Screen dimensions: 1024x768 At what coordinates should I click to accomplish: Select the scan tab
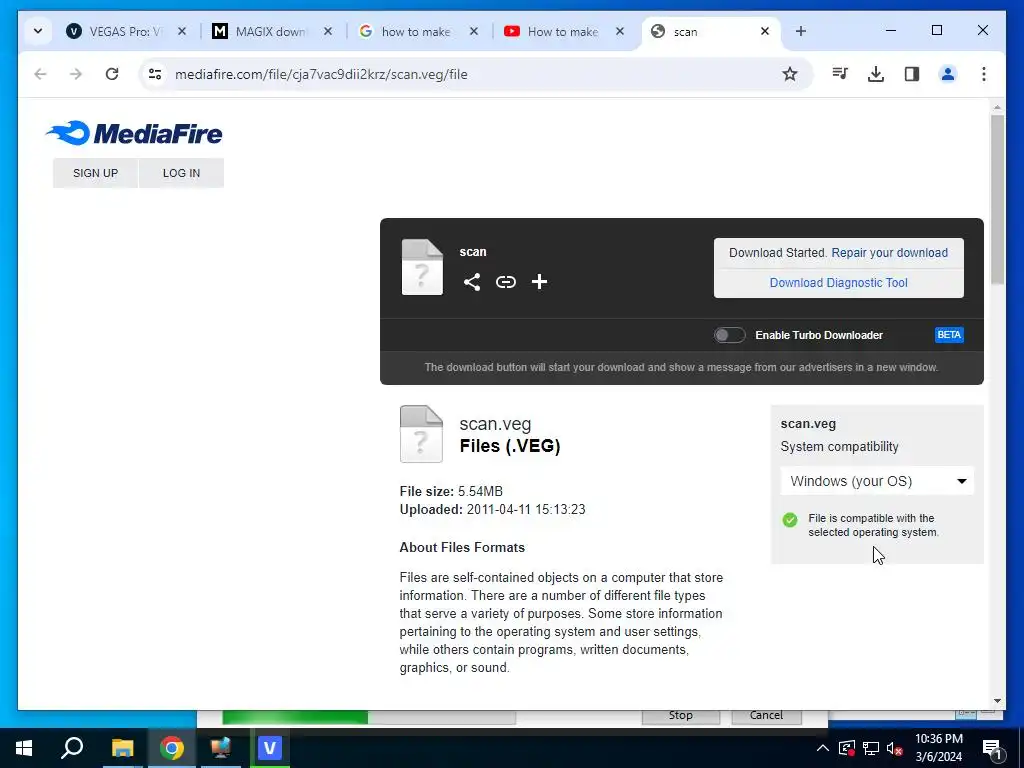711,31
